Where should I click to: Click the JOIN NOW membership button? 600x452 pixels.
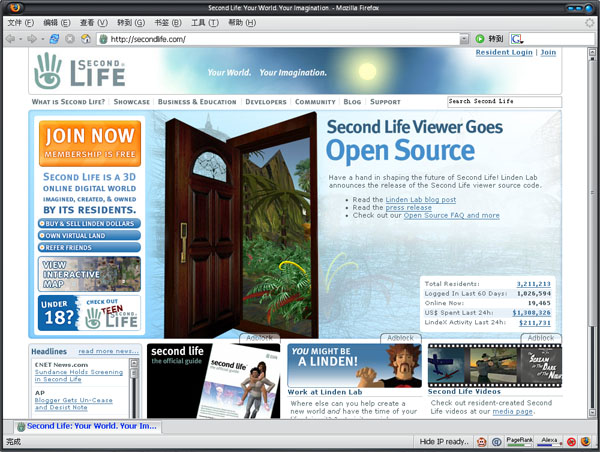(89, 142)
